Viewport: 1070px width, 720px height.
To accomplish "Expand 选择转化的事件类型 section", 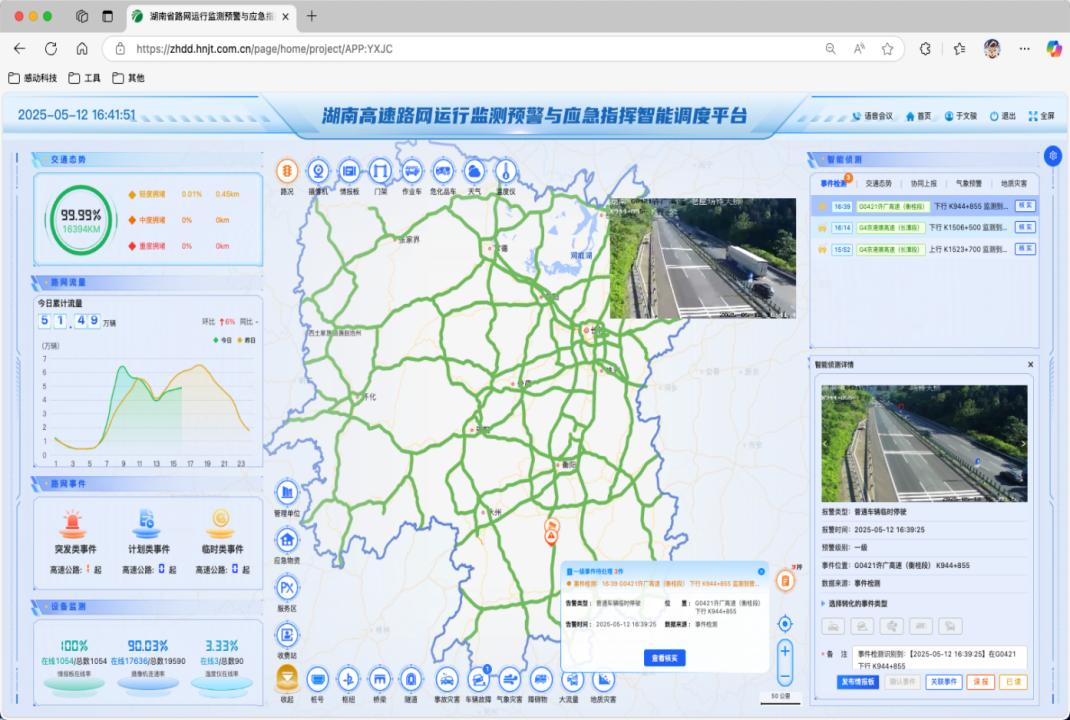I will click(x=857, y=603).
